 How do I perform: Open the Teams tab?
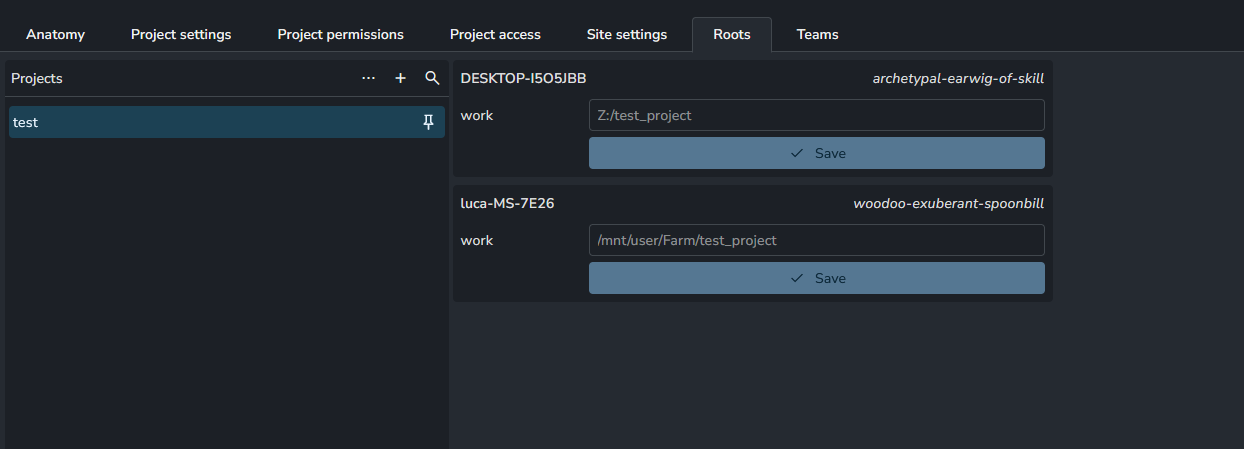point(817,34)
